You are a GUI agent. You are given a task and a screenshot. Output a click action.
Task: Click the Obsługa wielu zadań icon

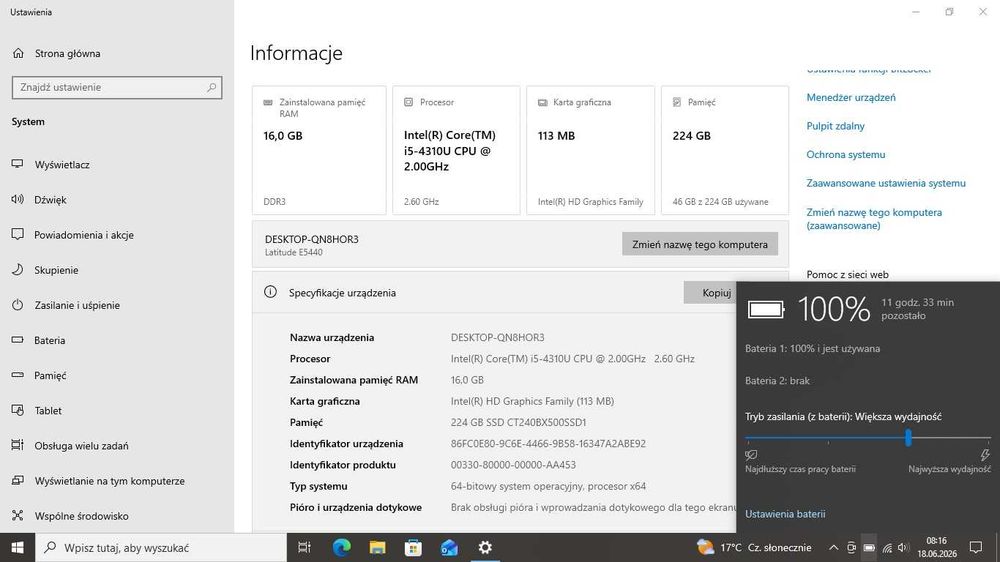[x=18, y=445]
